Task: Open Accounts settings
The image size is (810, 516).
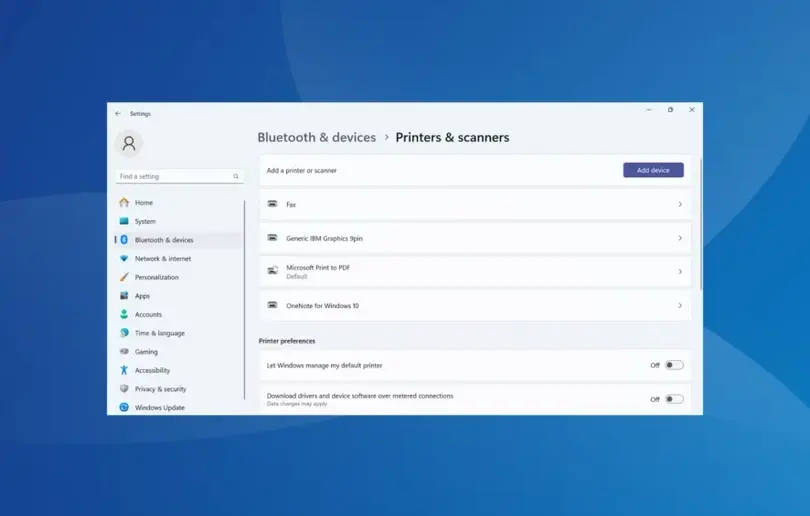Action: pyautogui.click(x=179, y=314)
